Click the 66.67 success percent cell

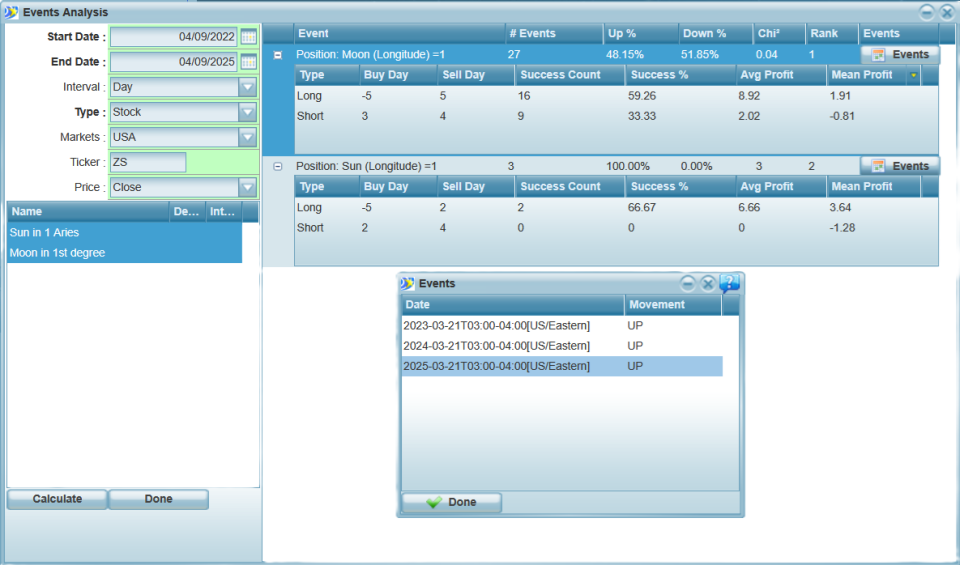point(642,208)
